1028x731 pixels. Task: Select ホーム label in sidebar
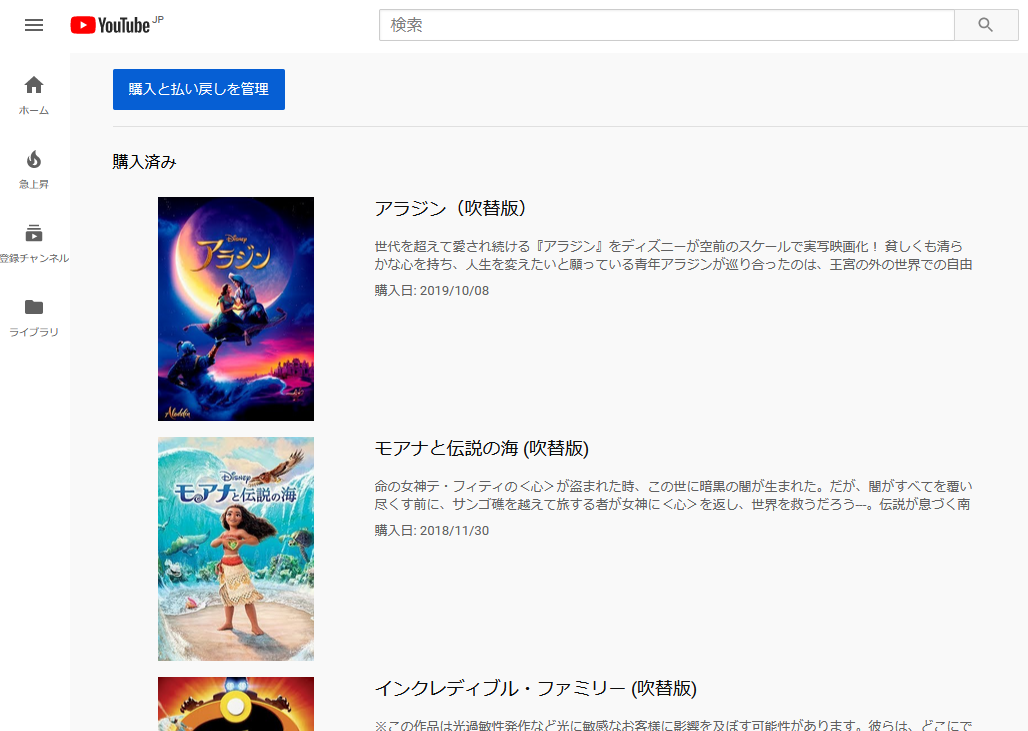coord(34,110)
